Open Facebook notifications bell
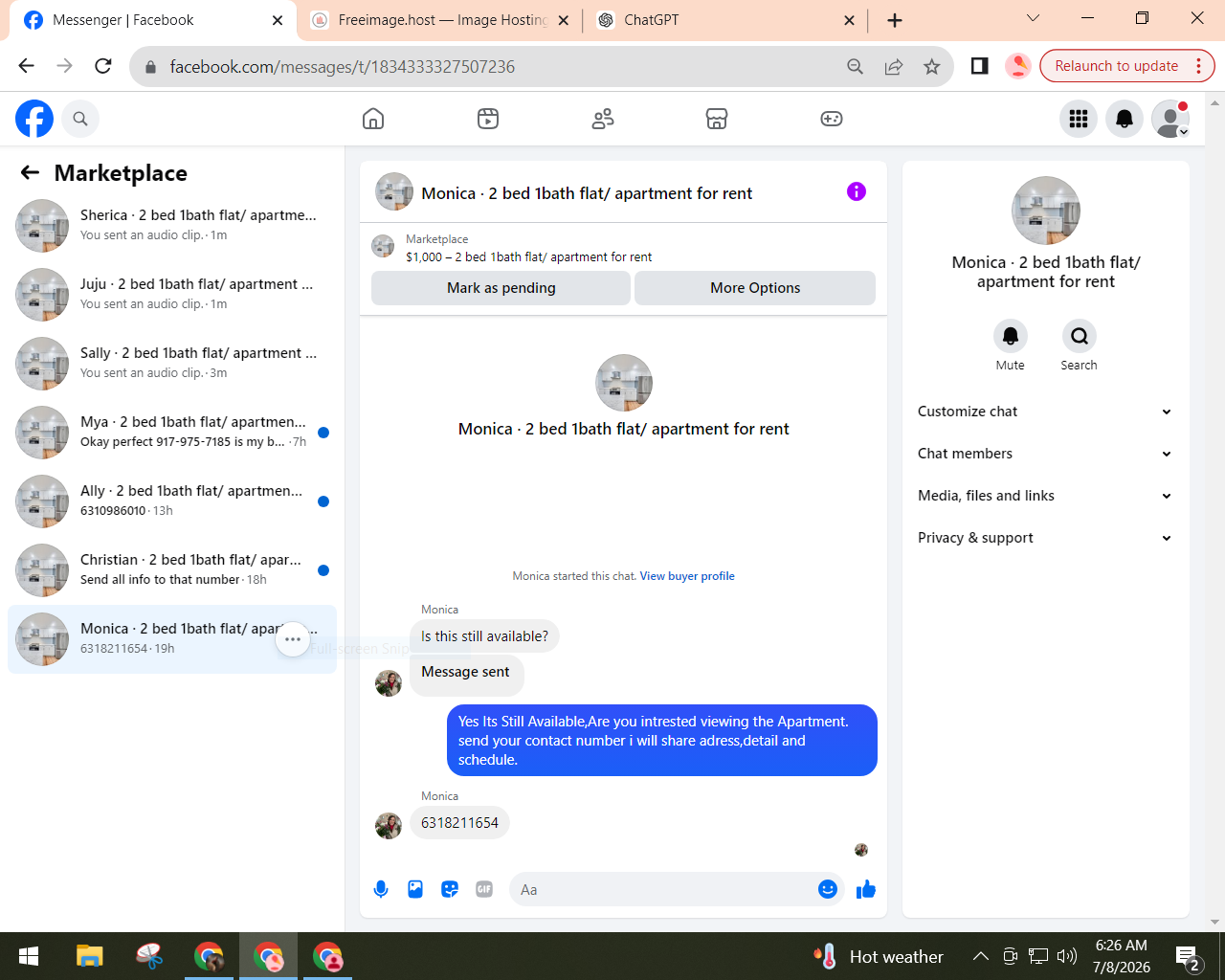Image resolution: width=1225 pixels, height=980 pixels. [1125, 119]
